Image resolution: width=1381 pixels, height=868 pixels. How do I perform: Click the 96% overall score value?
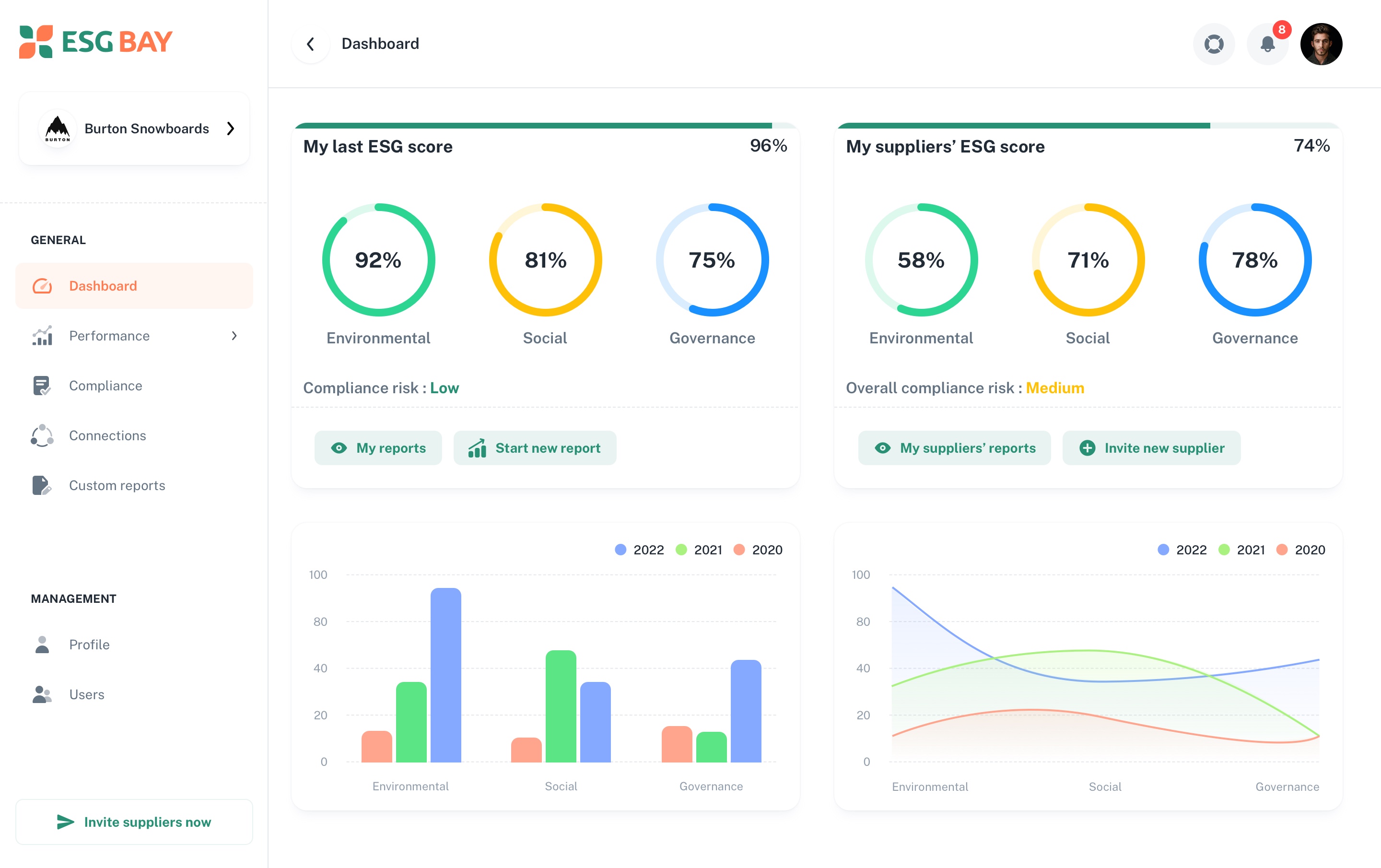pos(769,146)
